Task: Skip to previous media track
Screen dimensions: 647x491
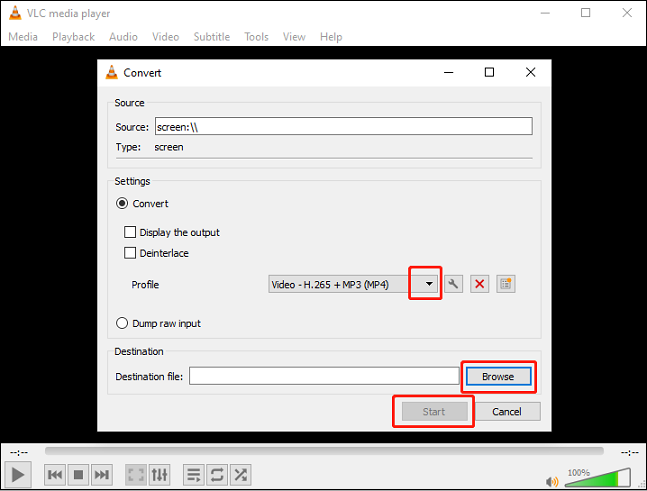Action: [55, 474]
